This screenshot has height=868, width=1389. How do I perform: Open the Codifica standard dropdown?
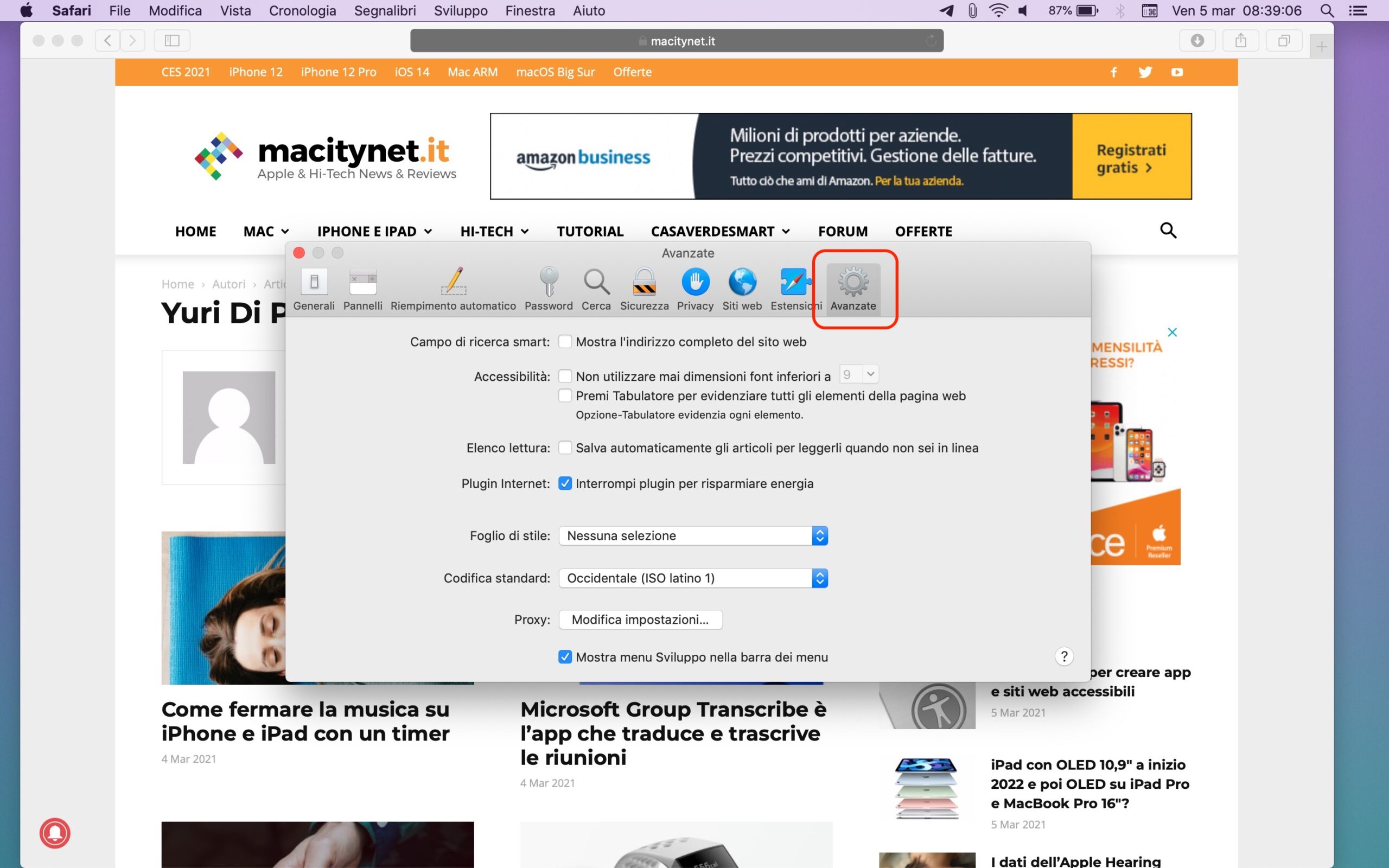pyautogui.click(x=693, y=578)
